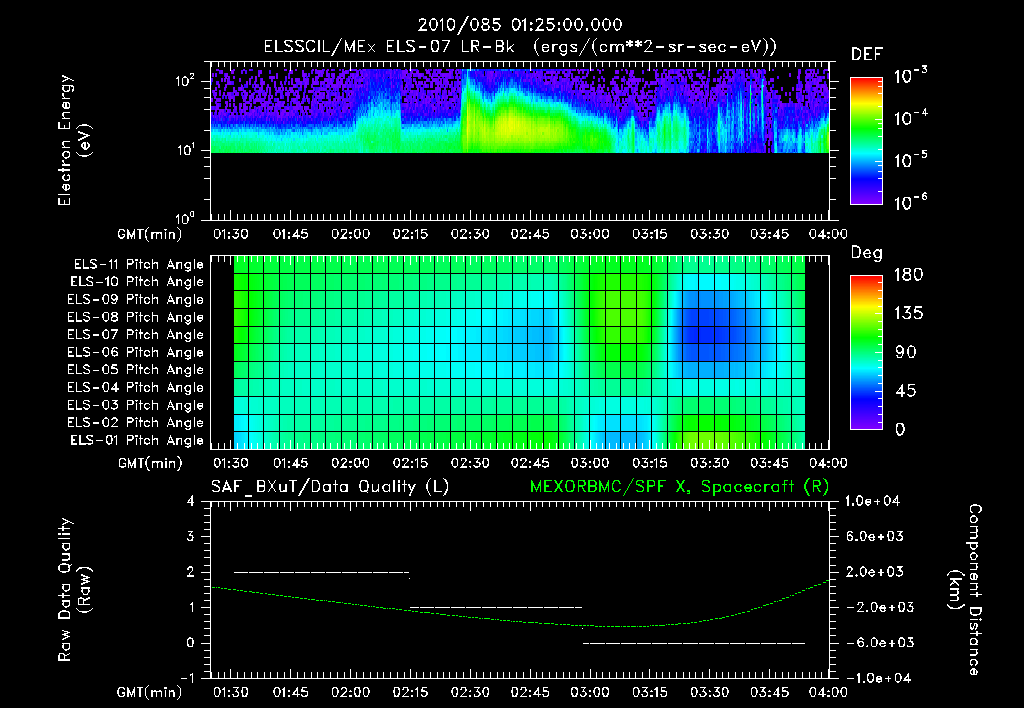This screenshot has width=1024, height=708.
Task: Click the ELS-06 Pitch Angle row label
Action: click(135, 352)
